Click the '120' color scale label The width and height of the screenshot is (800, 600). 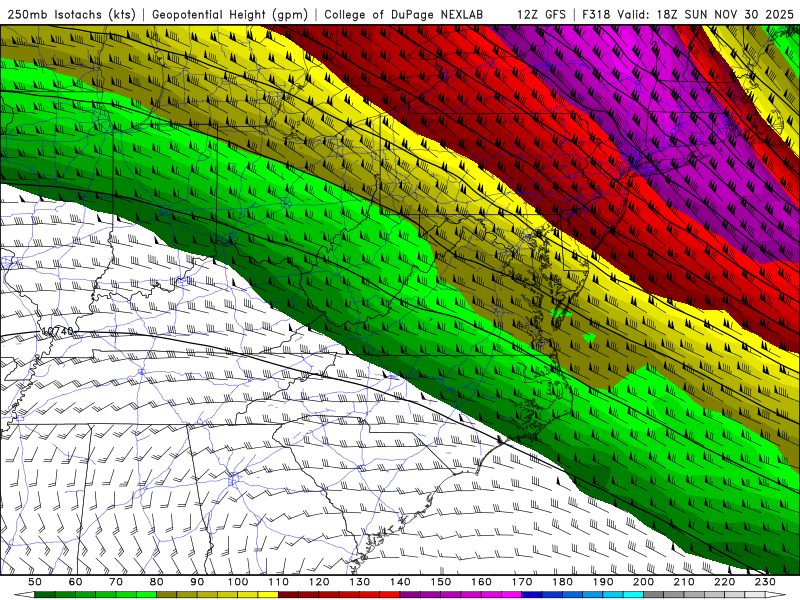tap(319, 582)
